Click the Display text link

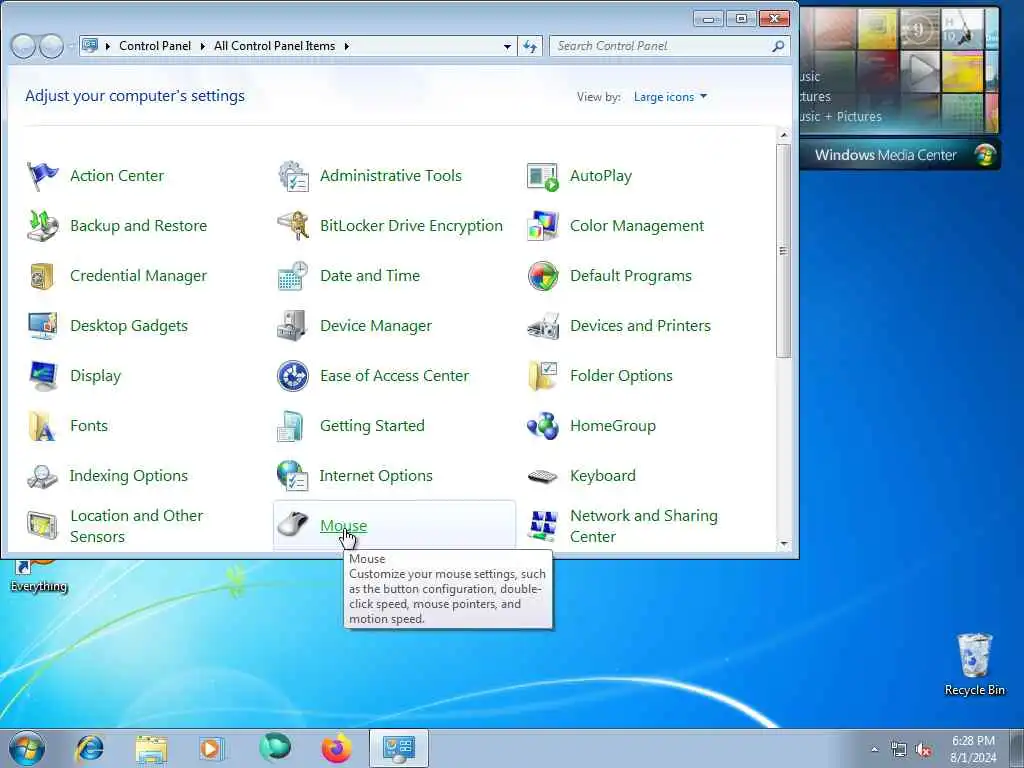[95, 376]
